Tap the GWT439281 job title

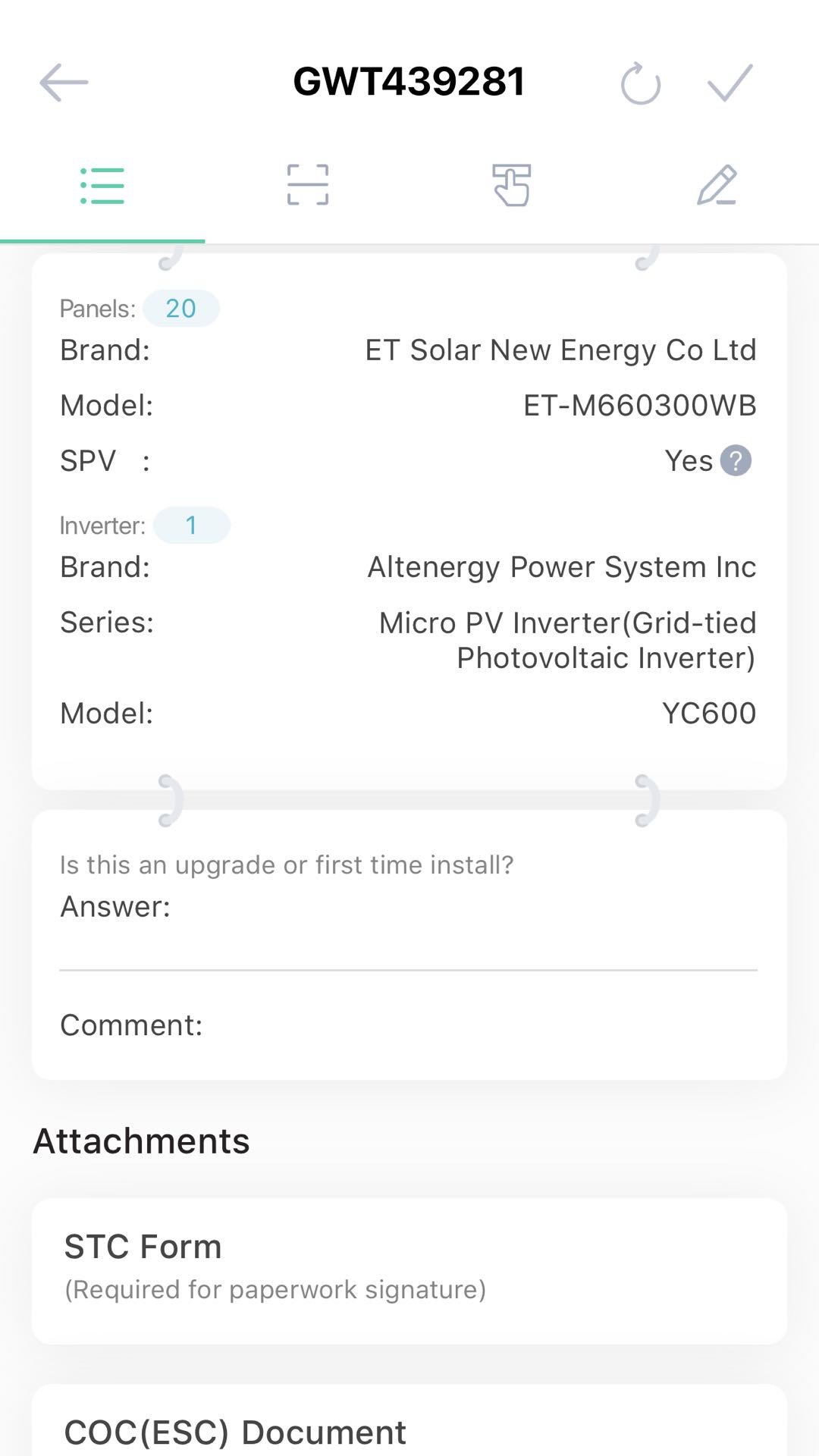pos(409,82)
